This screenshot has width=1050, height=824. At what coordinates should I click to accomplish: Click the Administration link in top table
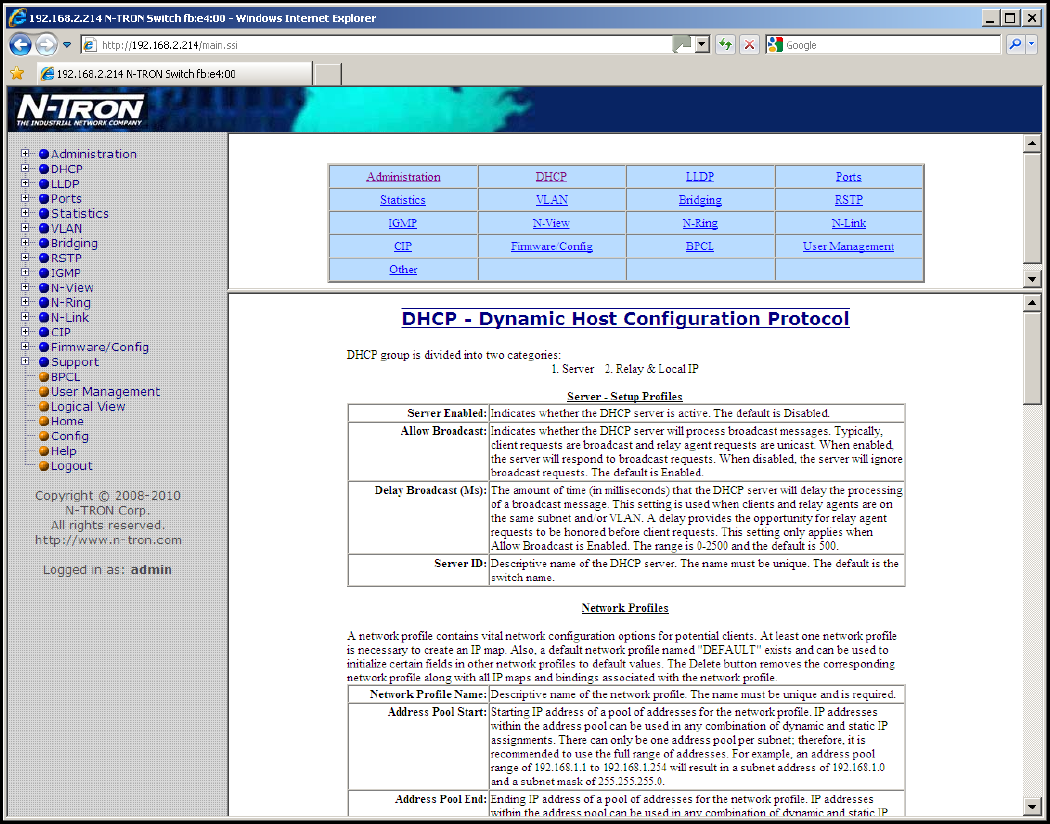coord(403,177)
